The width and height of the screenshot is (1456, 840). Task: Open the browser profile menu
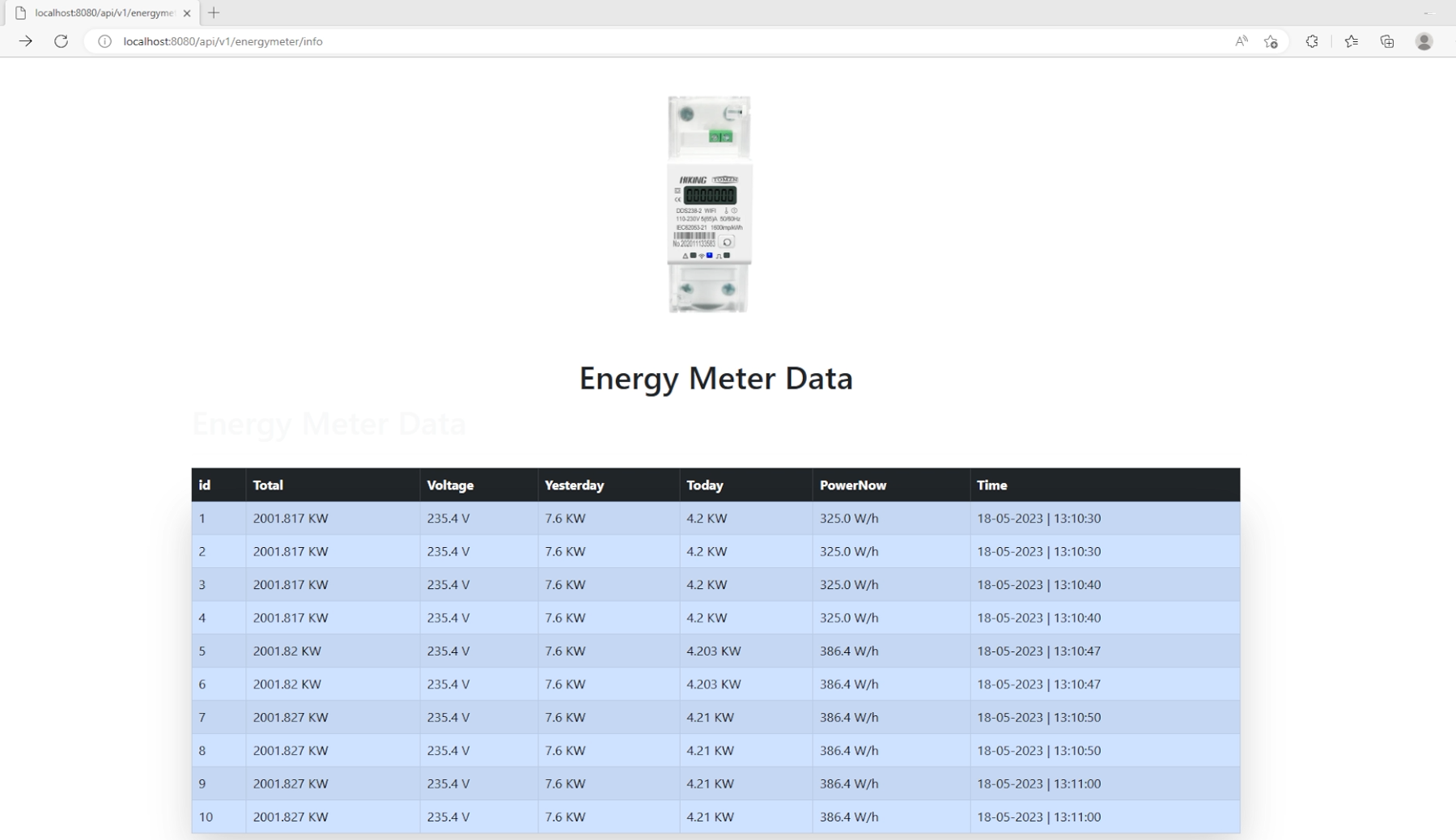click(x=1424, y=41)
